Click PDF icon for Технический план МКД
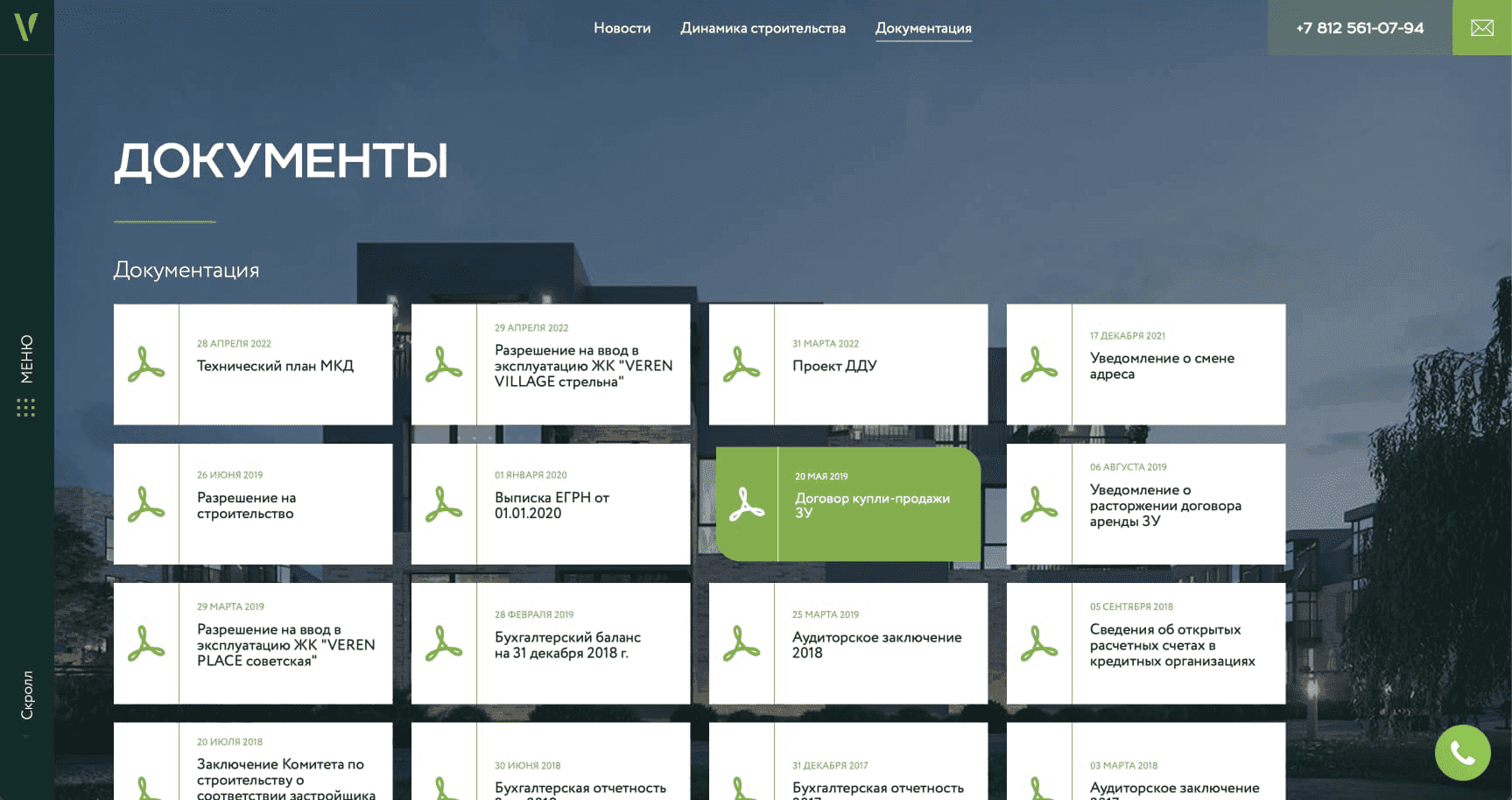Image resolution: width=1512 pixels, height=800 pixels. [x=146, y=364]
